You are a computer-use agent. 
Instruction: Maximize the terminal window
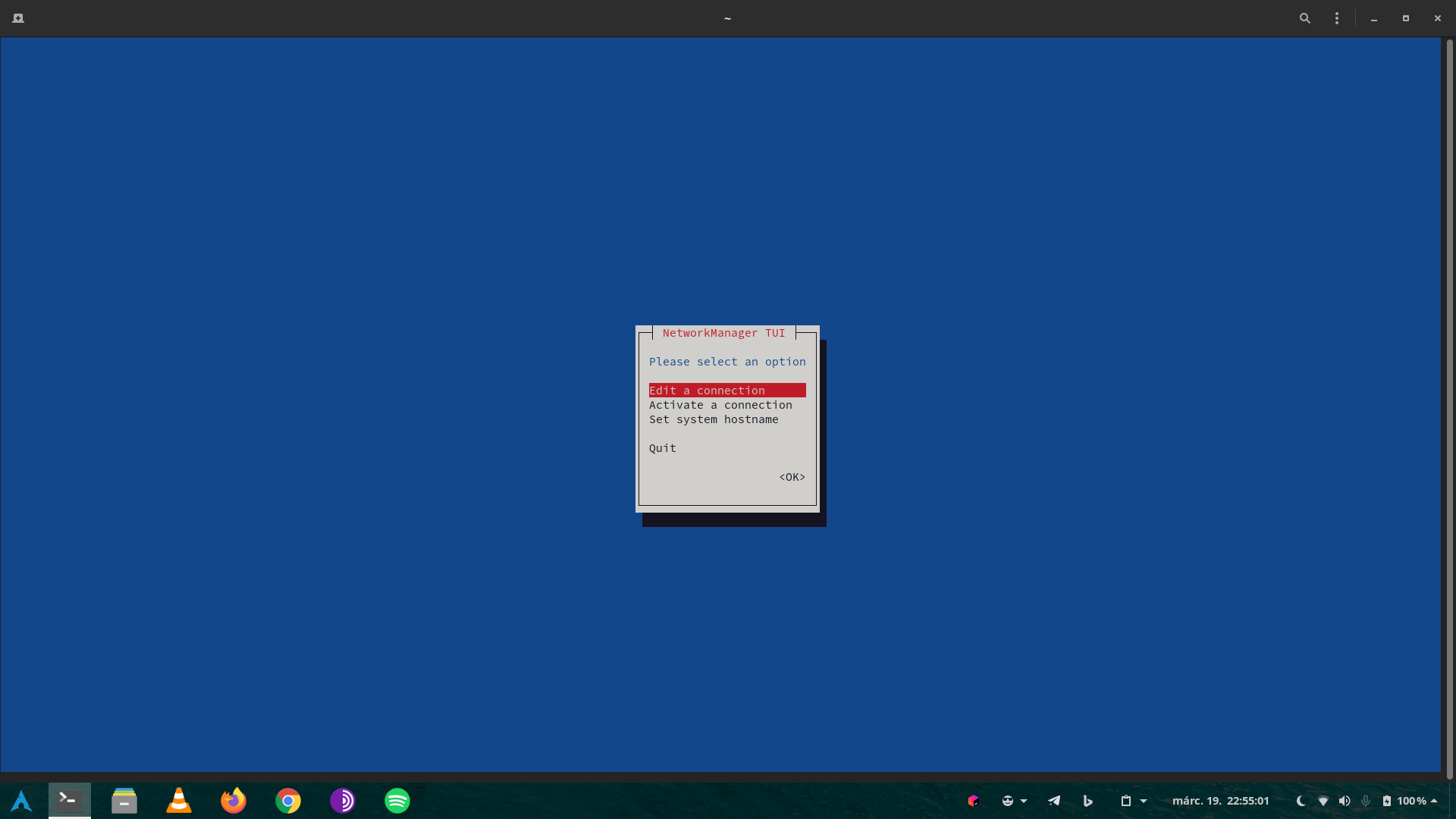coord(1406,18)
